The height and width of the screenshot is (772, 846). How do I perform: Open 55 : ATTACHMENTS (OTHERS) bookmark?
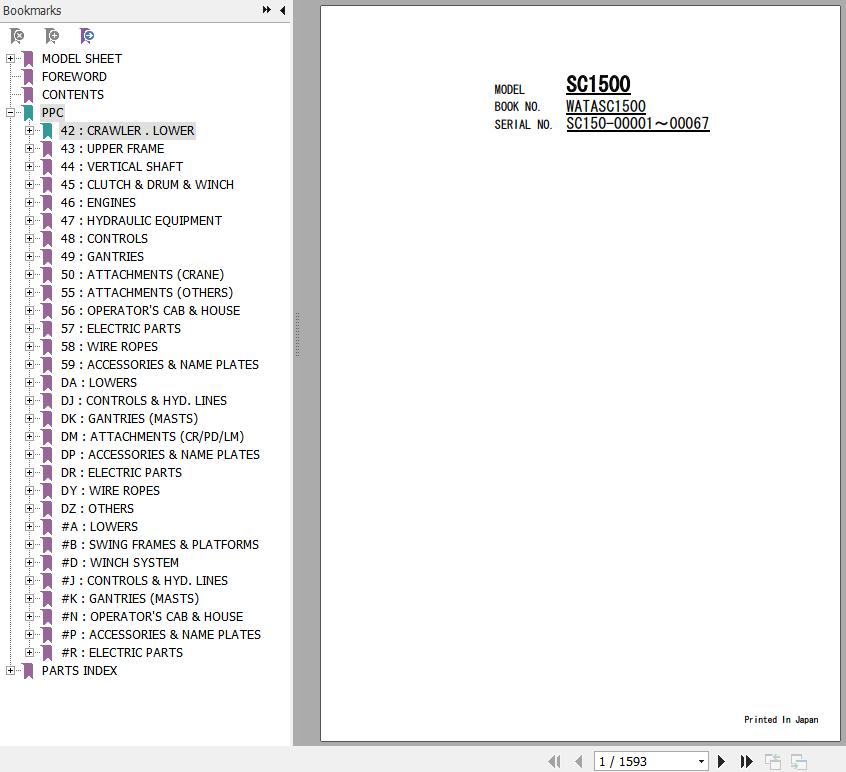tap(147, 292)
